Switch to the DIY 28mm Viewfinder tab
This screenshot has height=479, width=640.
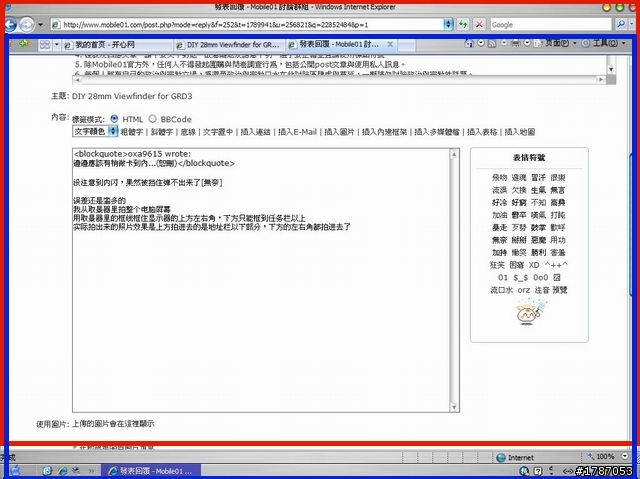(x=229, y=44)
